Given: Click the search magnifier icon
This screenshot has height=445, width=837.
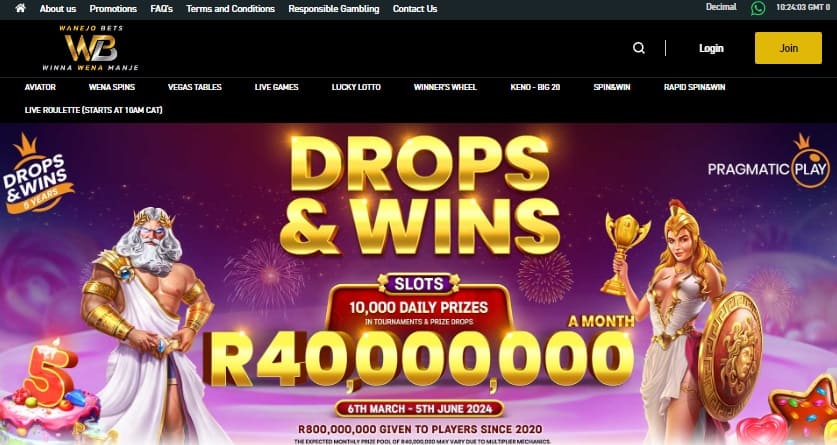Looking at the screenshot, I should 638,48.
